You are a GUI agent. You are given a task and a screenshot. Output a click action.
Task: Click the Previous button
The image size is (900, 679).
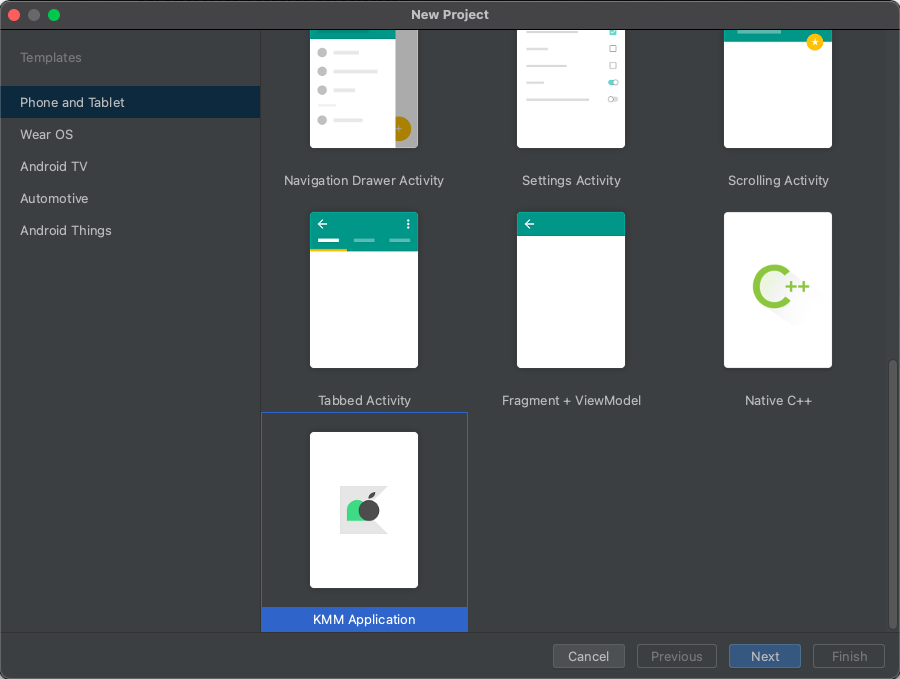pyautogui.click(x=677, y=656)
